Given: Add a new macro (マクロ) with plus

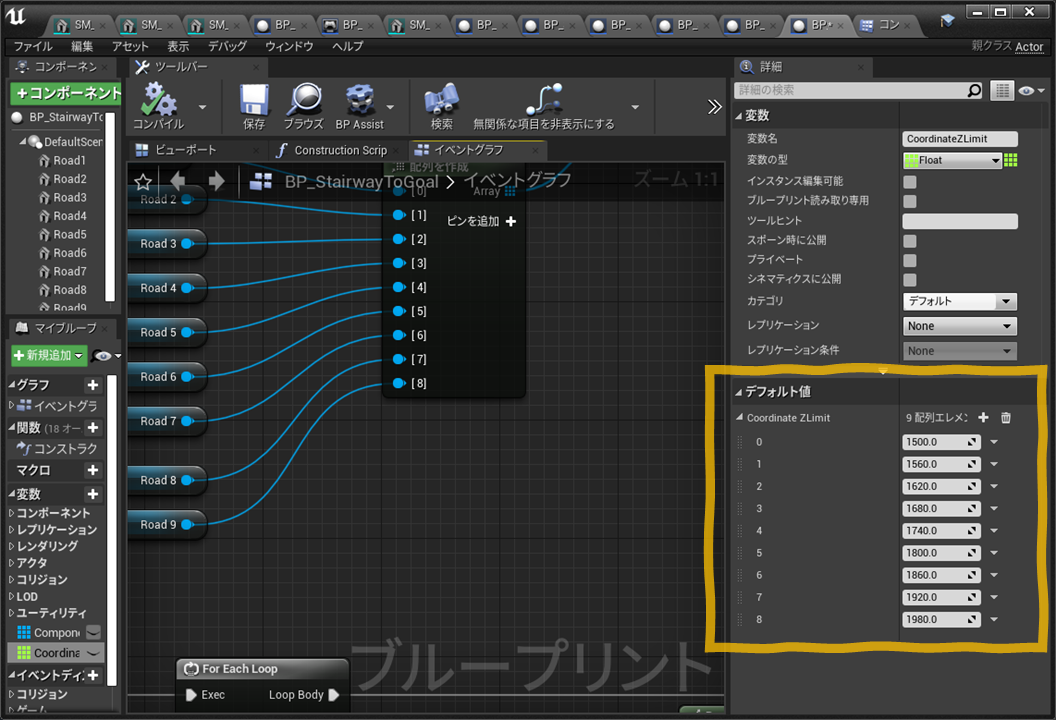Looking at the screenshot, I should (93, 470).
